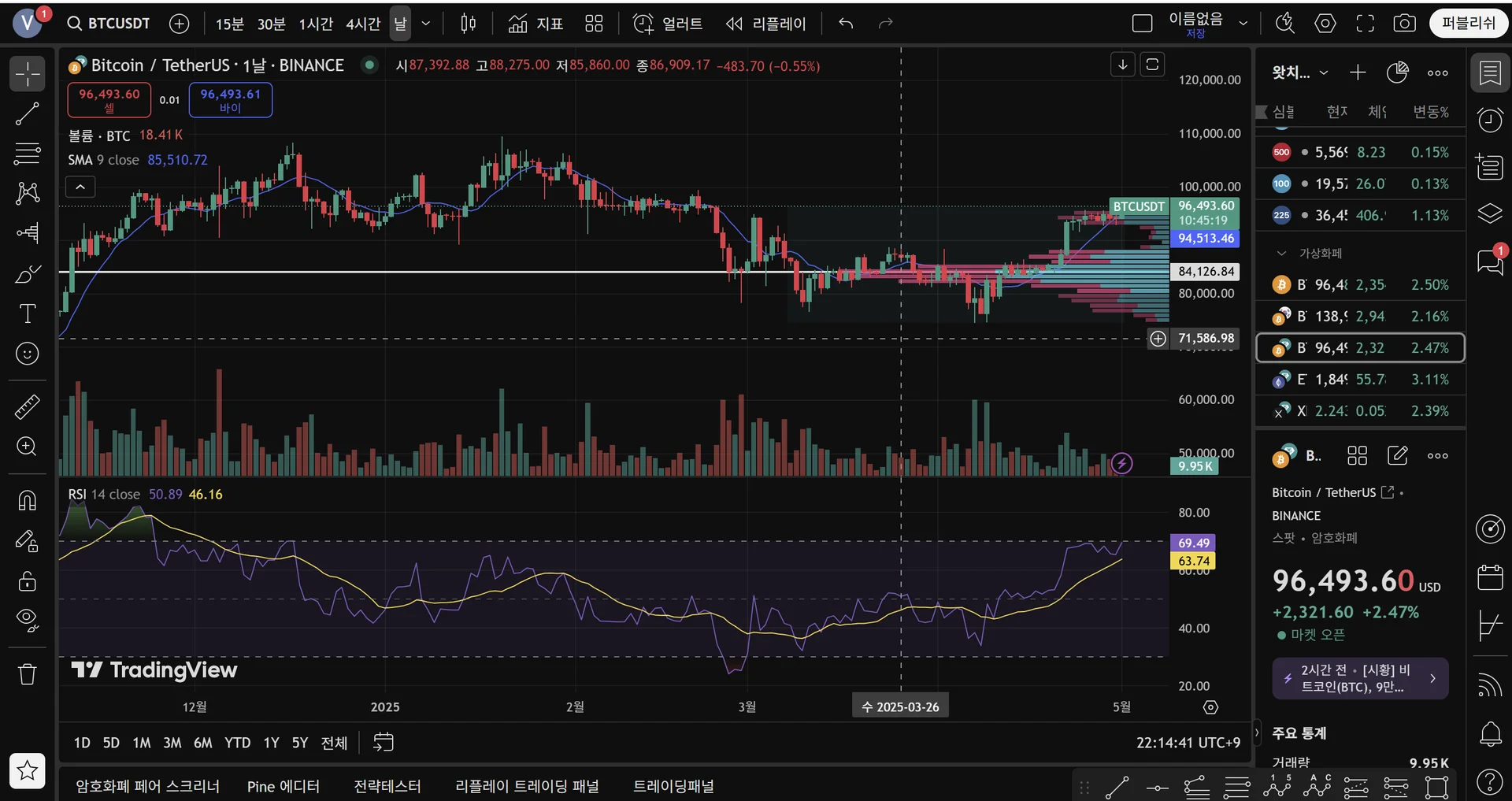Open the notifications bell panel
1512x801 pixels.
click(1490, 734)
